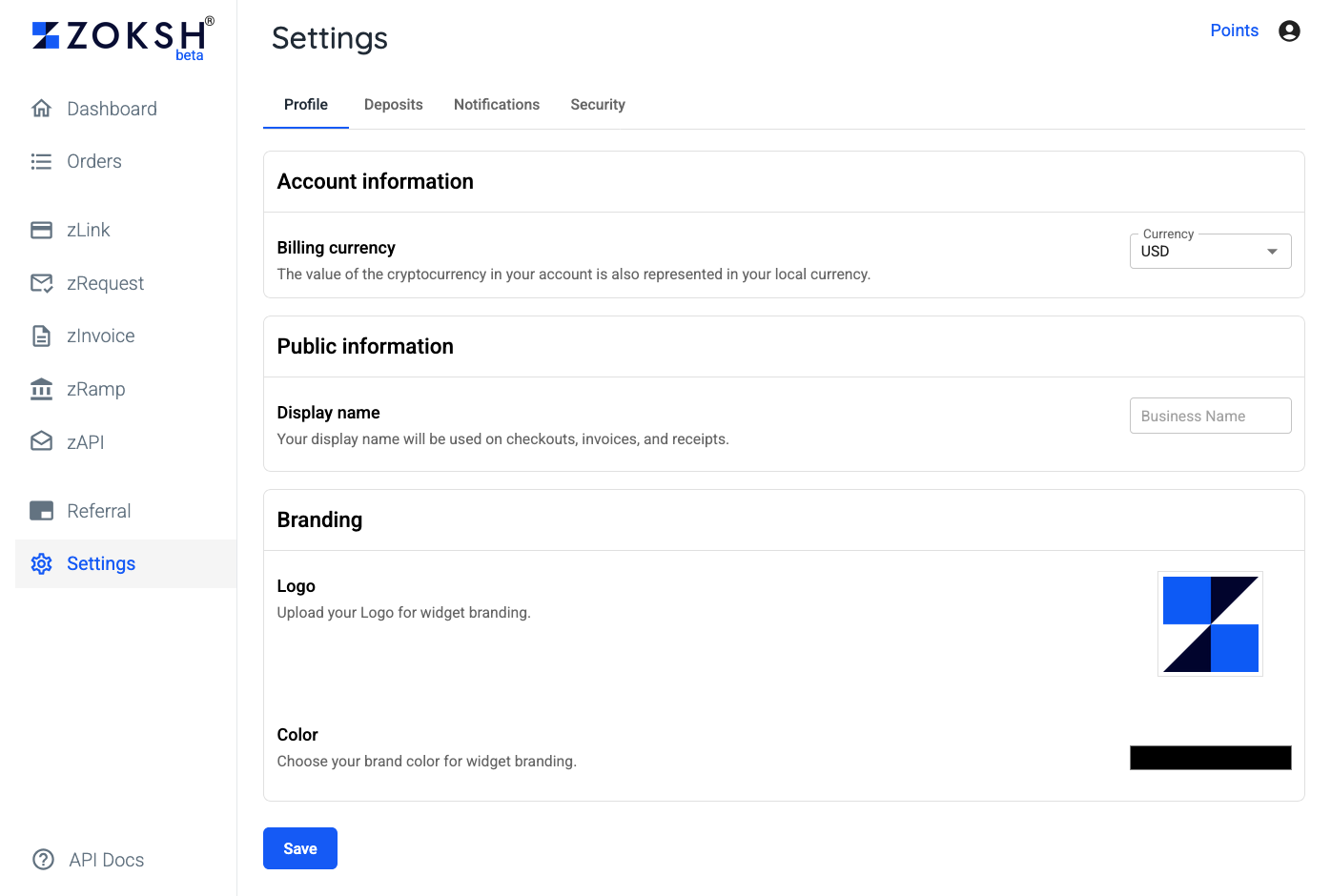Viewport: 1331px width, 896px height.
Task: Switch to the Profile tab
Action: [306, 105]
